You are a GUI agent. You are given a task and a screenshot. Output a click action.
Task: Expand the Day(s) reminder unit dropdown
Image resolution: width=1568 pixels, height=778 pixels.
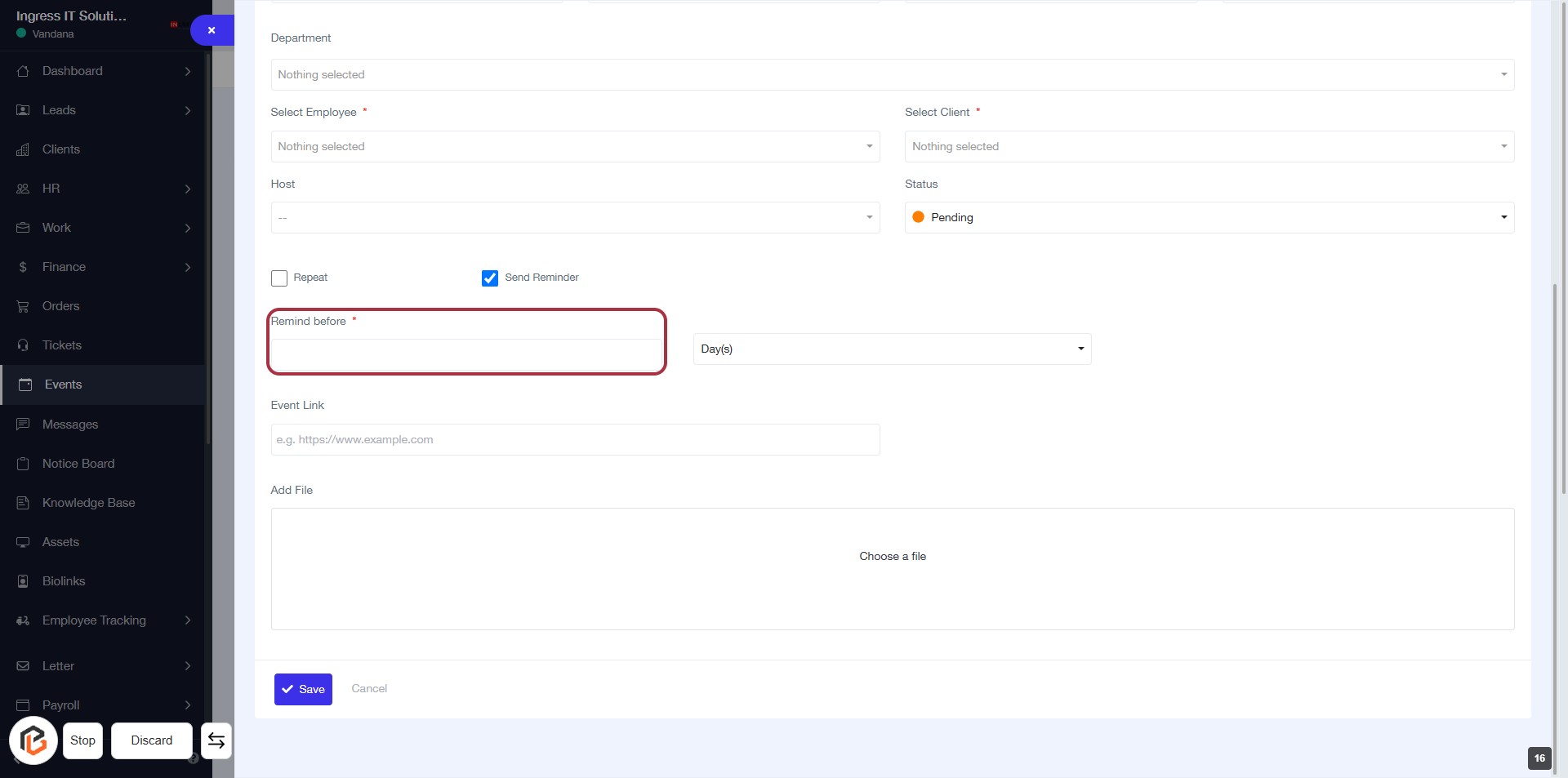point(892,349)
